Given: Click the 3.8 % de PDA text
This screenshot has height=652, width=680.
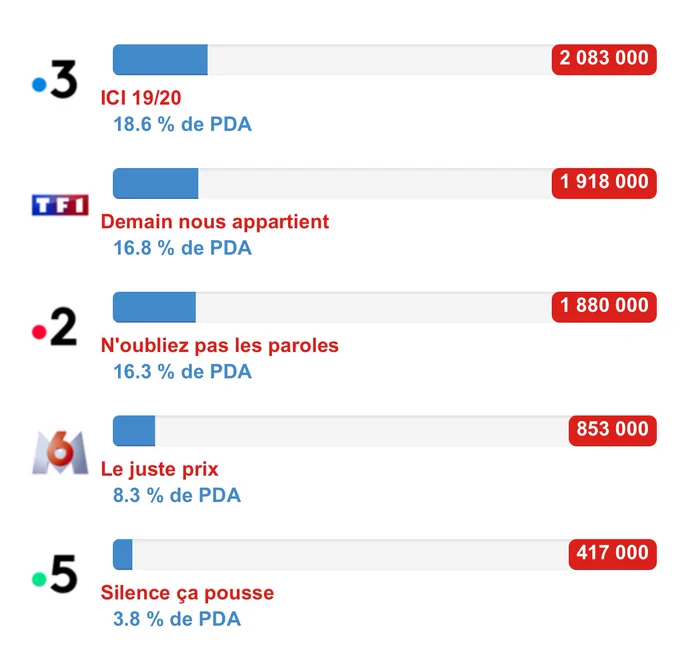Looking at the screenshot, I should [177, 619].
